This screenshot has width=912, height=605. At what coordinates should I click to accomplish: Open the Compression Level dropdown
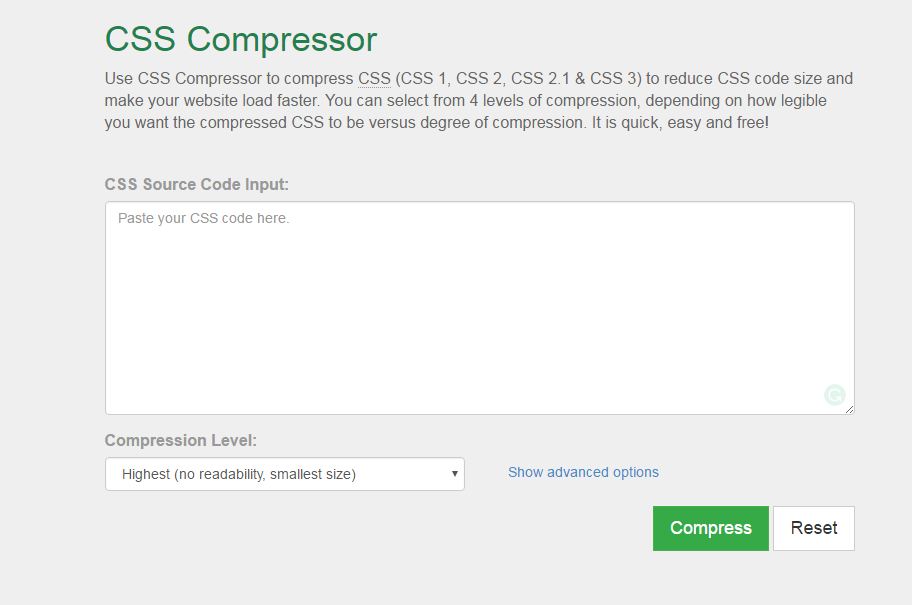[x=285, y=474]
